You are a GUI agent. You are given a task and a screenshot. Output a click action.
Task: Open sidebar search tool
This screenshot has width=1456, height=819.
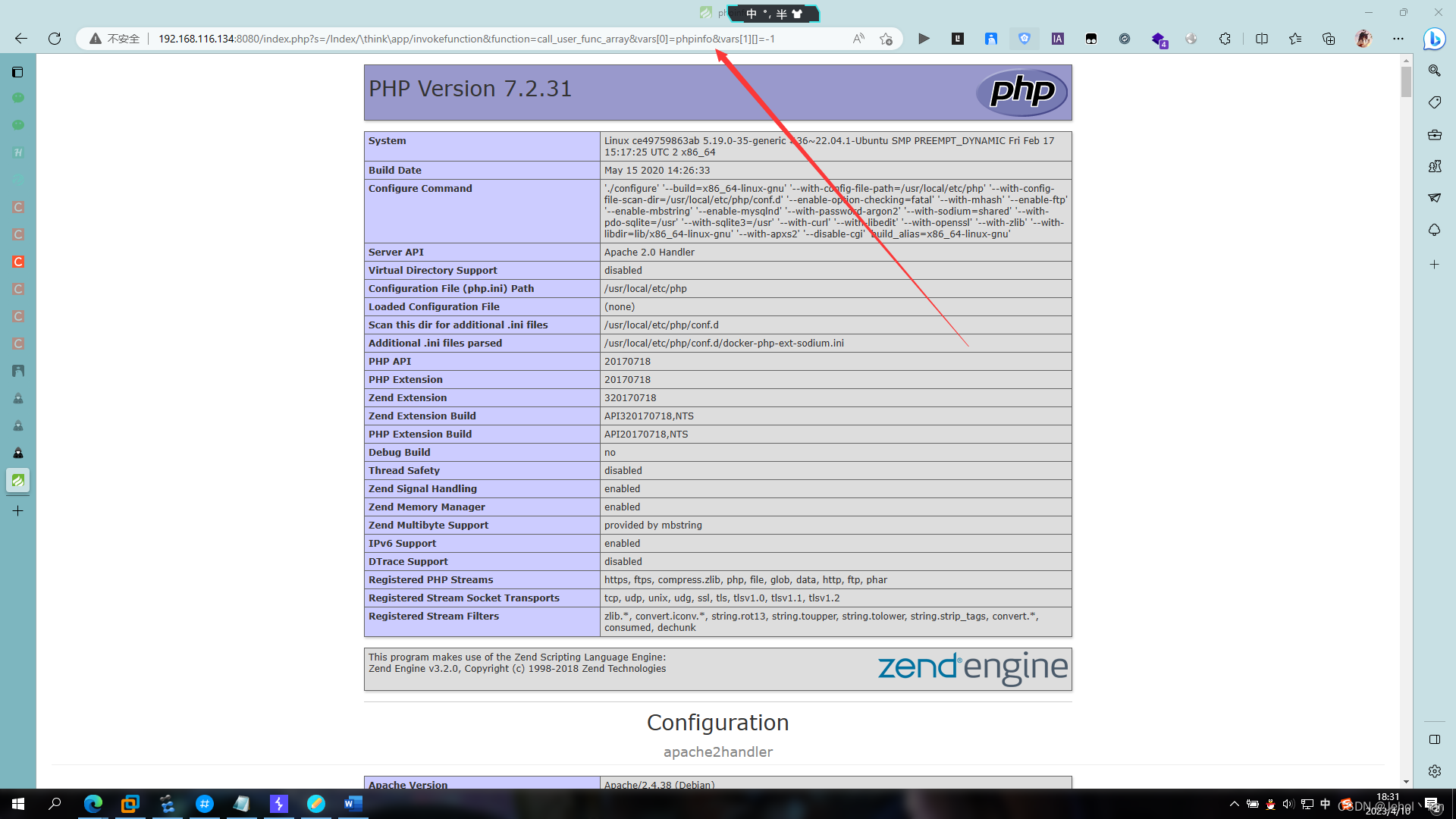coord(1434,71)
